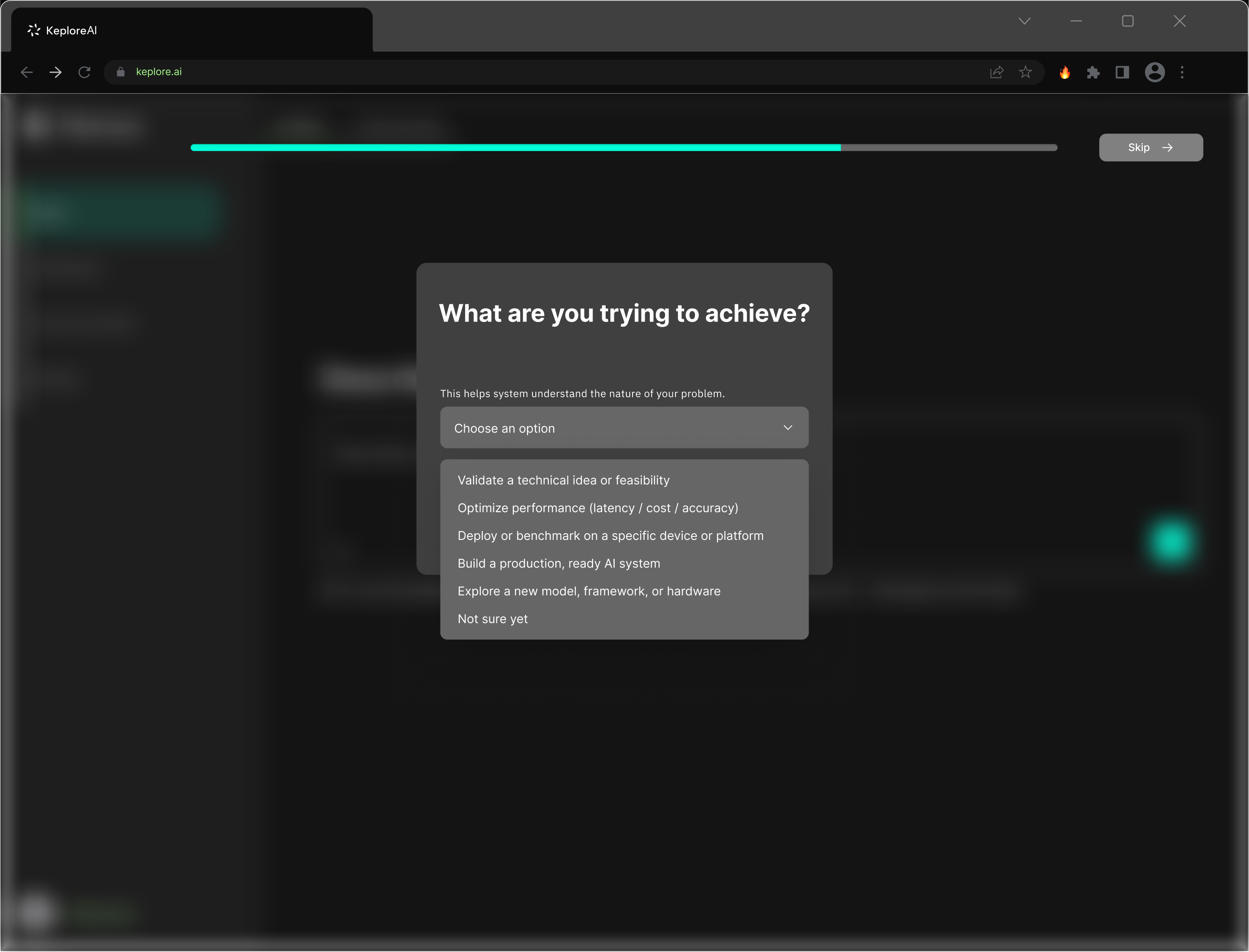Click the tab search chevron
Screen dimensions: 1249x952
[1024, 21]
